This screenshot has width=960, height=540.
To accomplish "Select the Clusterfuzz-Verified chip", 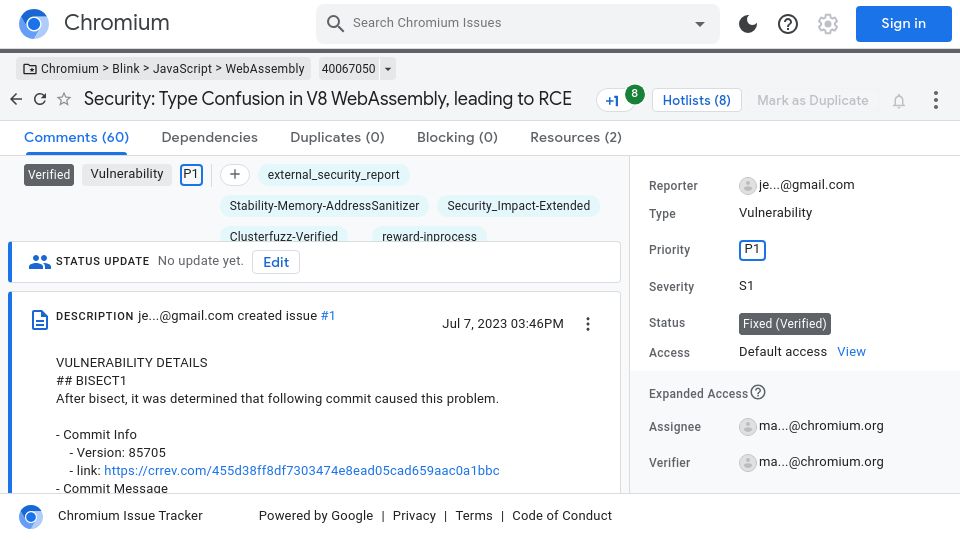I will pos(283,235).
